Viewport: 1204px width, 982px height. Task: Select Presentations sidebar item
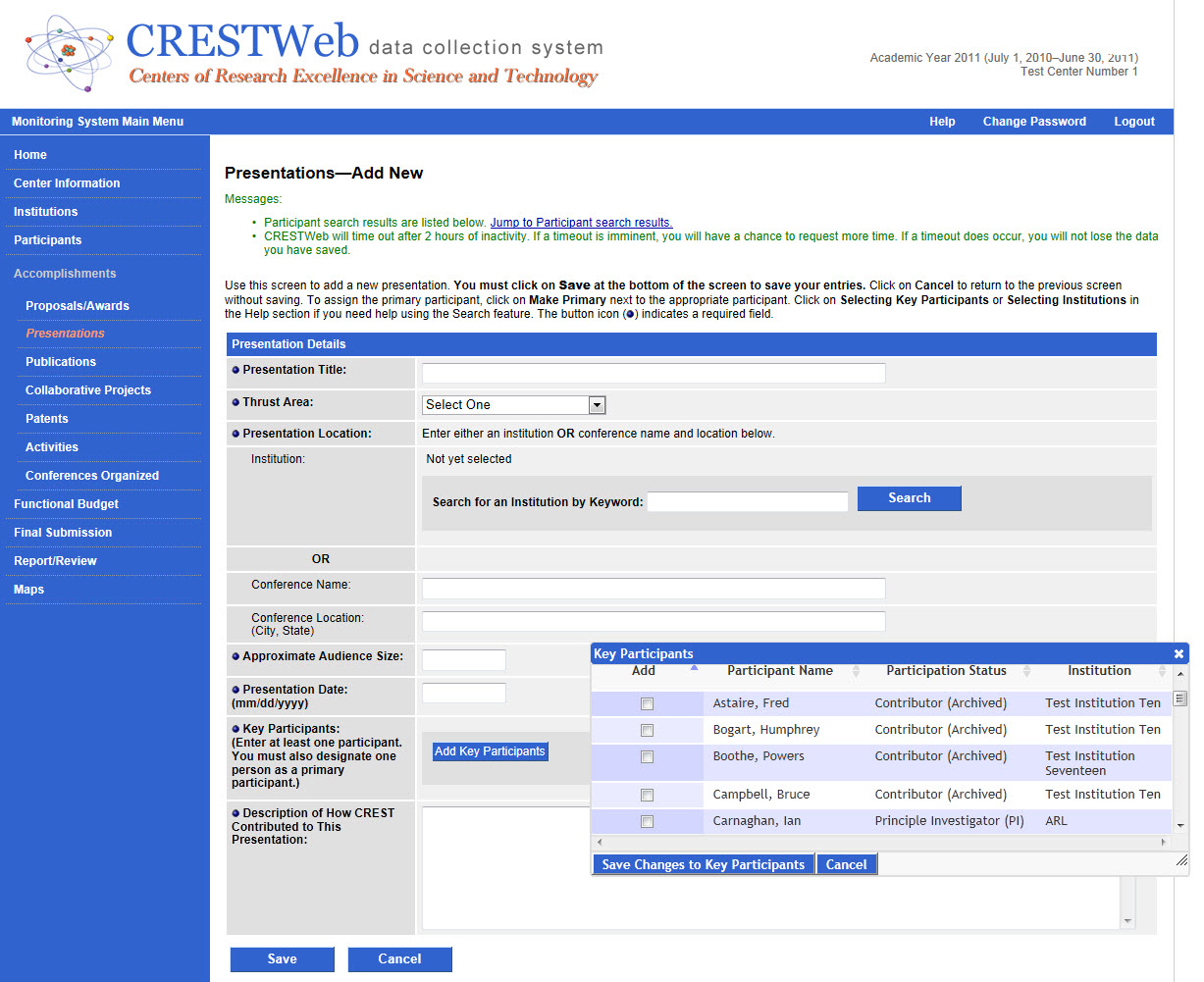(x=65, y=334)
